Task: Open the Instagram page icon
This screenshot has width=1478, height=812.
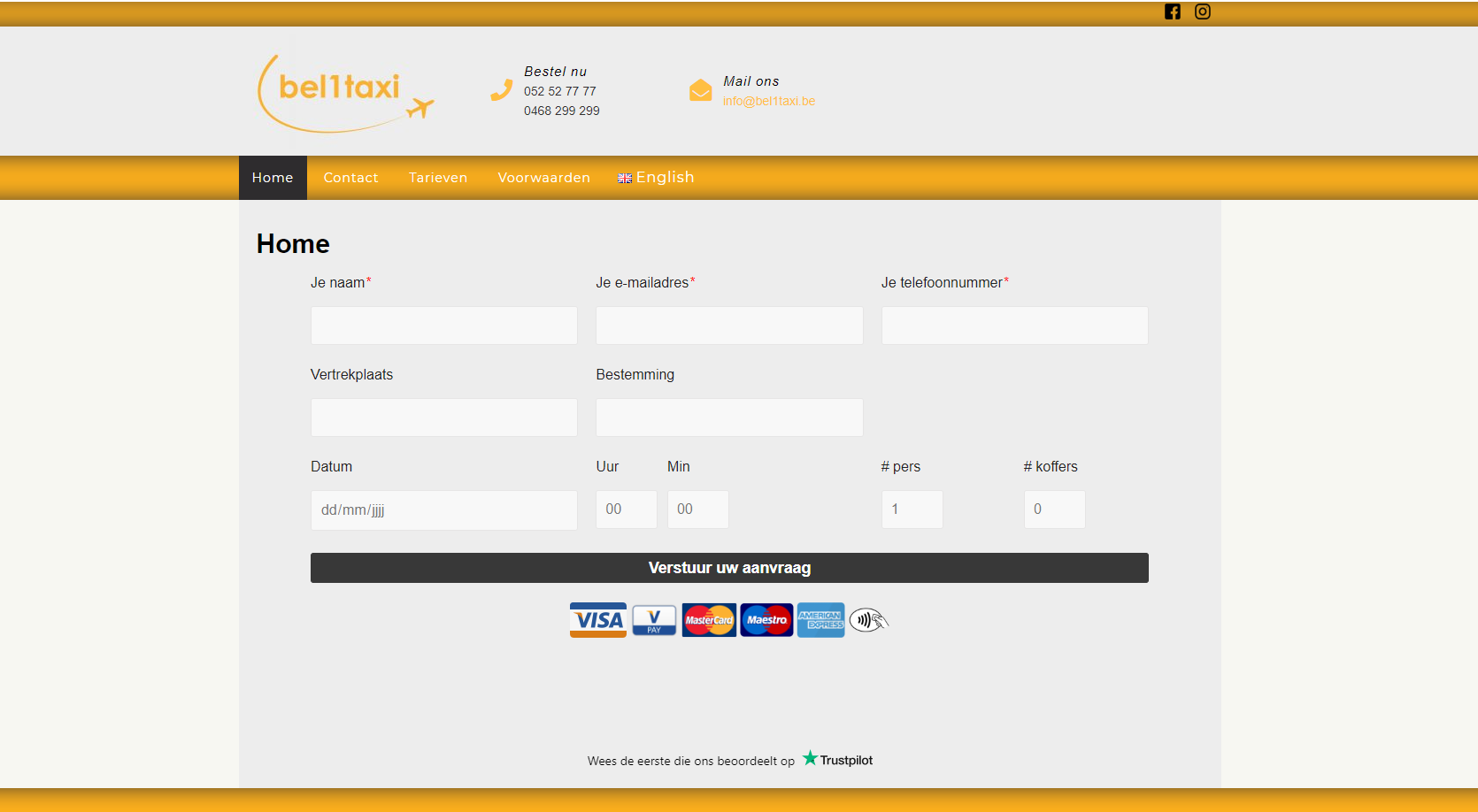Action: (x=1203, y=11)
